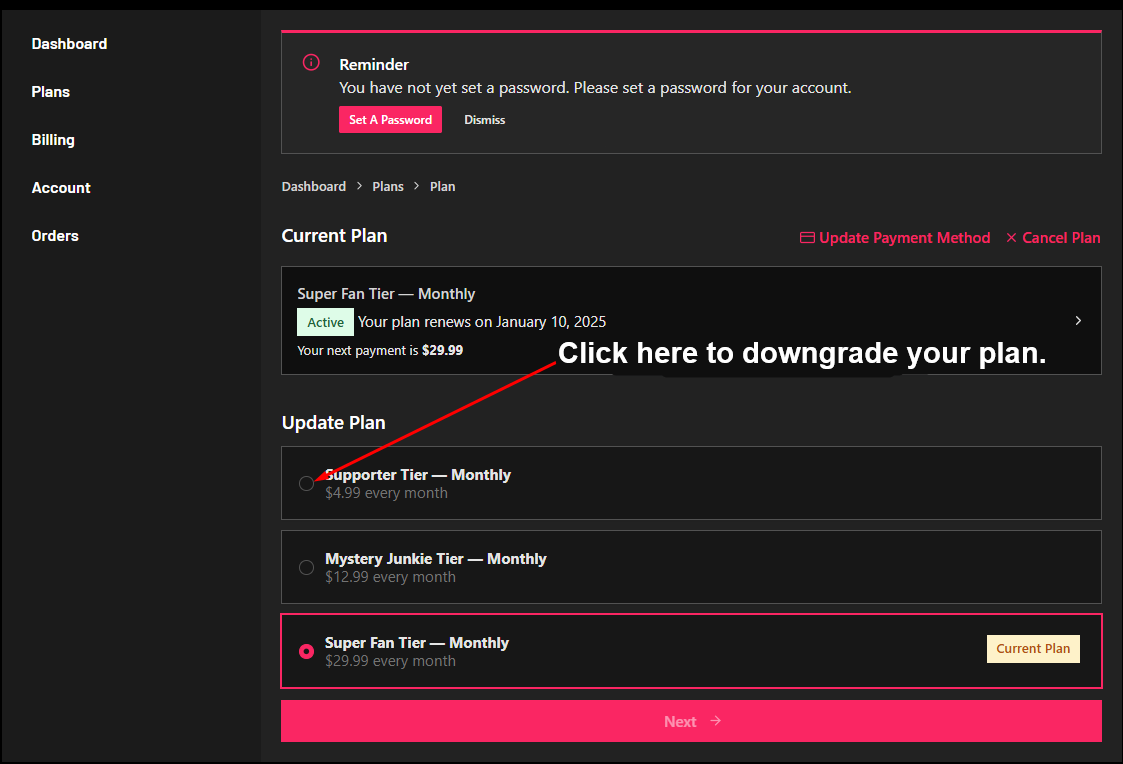Click the Plan breadcrumb item

[442, 186]
